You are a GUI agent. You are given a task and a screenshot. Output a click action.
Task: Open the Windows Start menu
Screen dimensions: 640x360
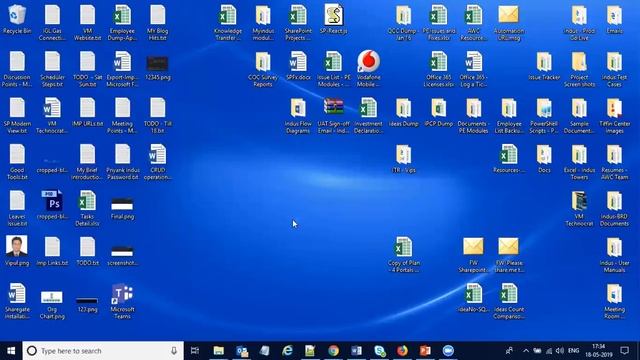click(x=11, y=351)
